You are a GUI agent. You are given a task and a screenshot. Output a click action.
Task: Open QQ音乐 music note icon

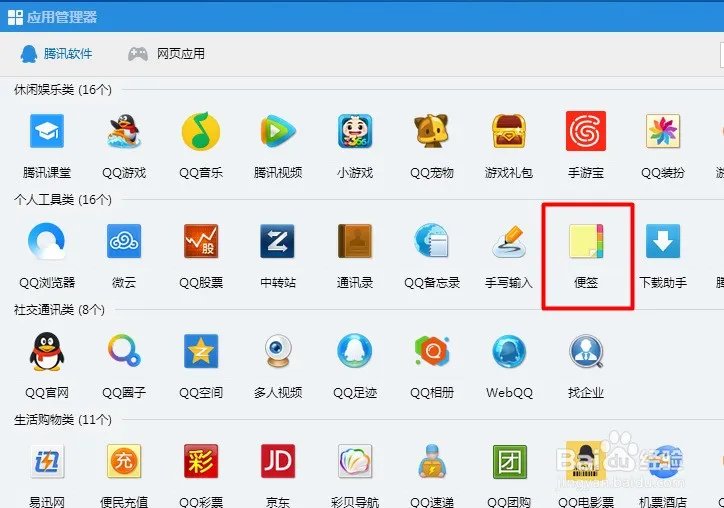(201, 131)
